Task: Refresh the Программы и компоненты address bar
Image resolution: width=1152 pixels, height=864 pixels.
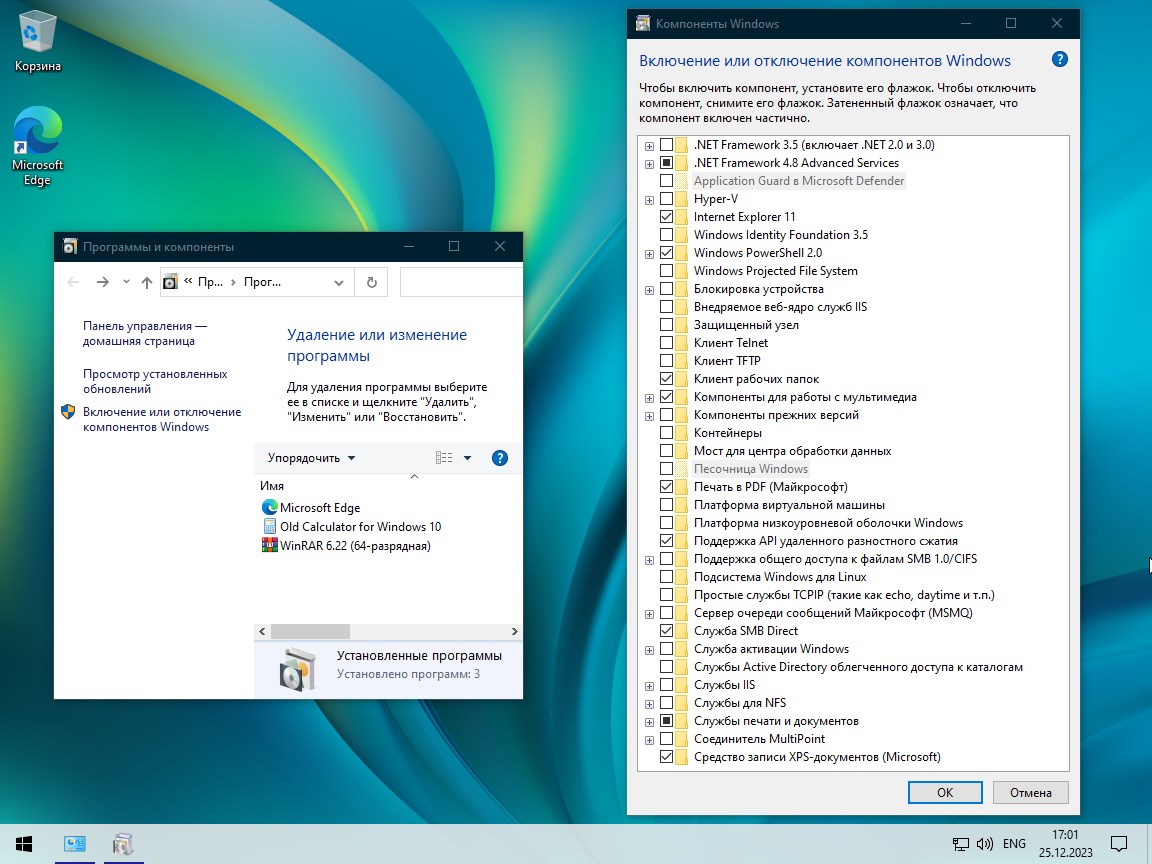Action: [372, 282]
